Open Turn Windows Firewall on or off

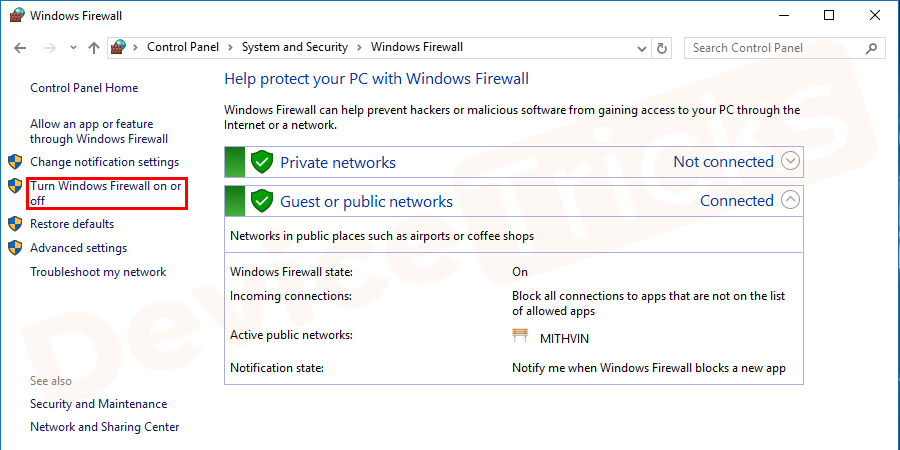click(106, 193)
